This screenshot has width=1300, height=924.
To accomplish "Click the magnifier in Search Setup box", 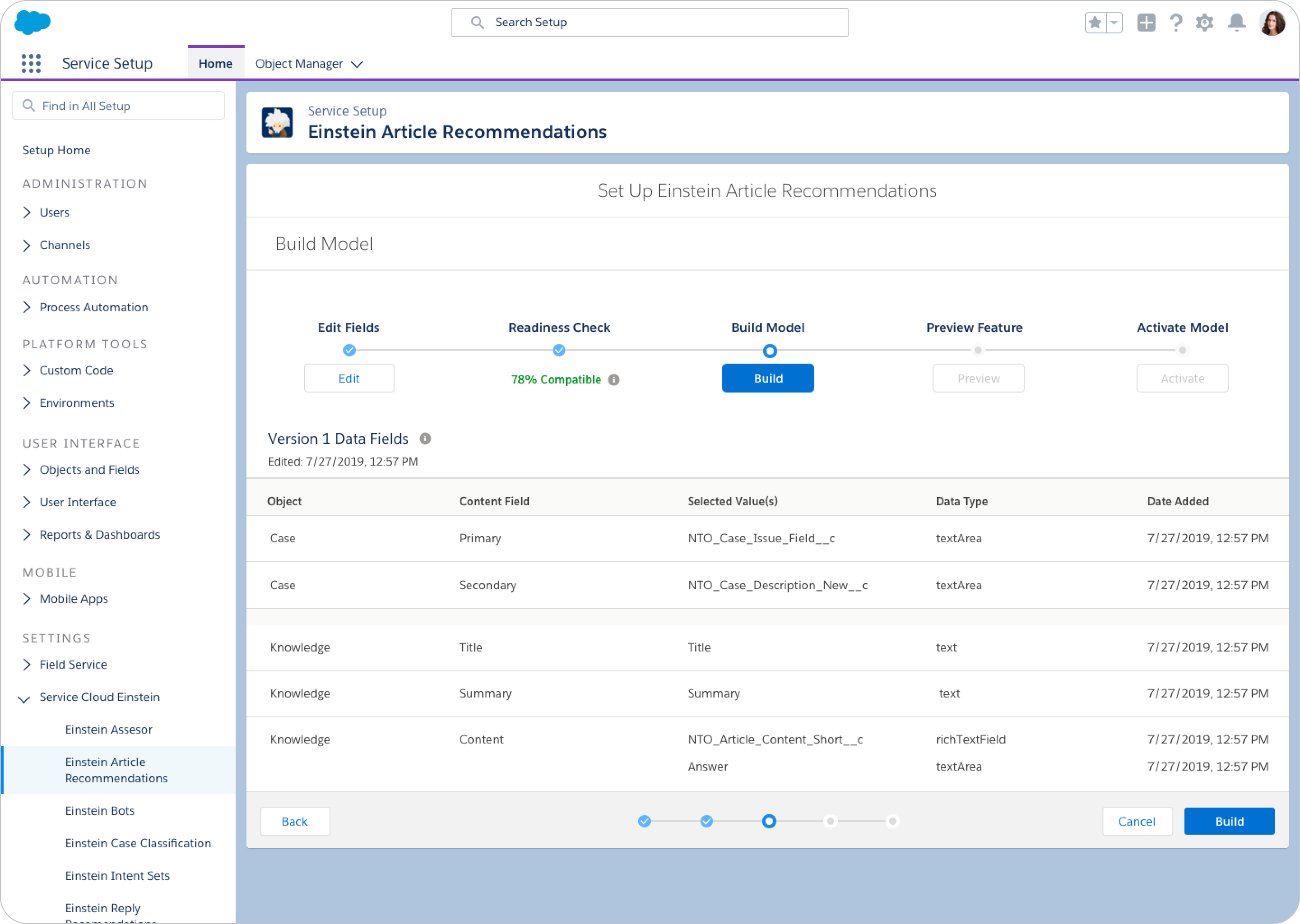I will (x=477, y=22).
